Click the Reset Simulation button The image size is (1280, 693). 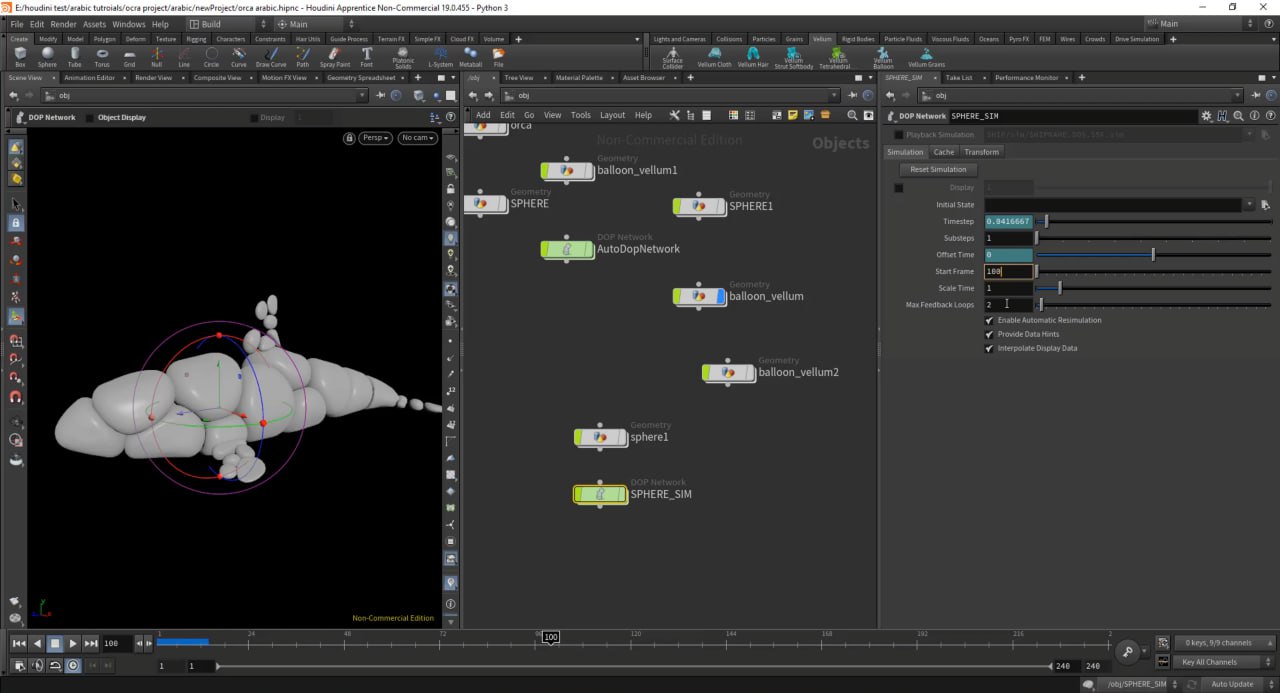(x=938, y=169)
